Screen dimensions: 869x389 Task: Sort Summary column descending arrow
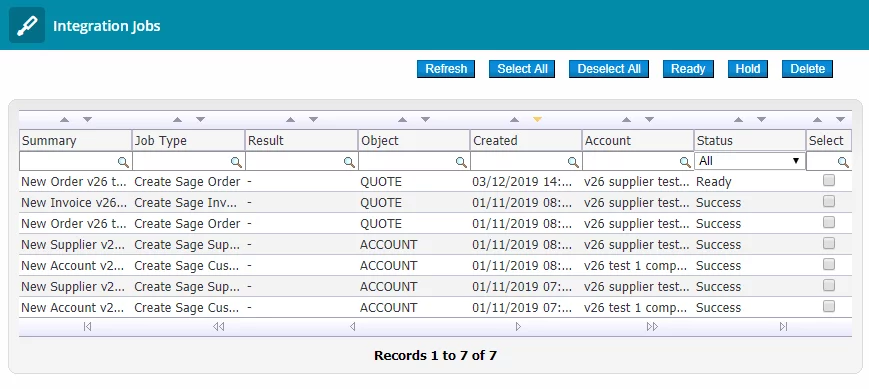[88, 119]
